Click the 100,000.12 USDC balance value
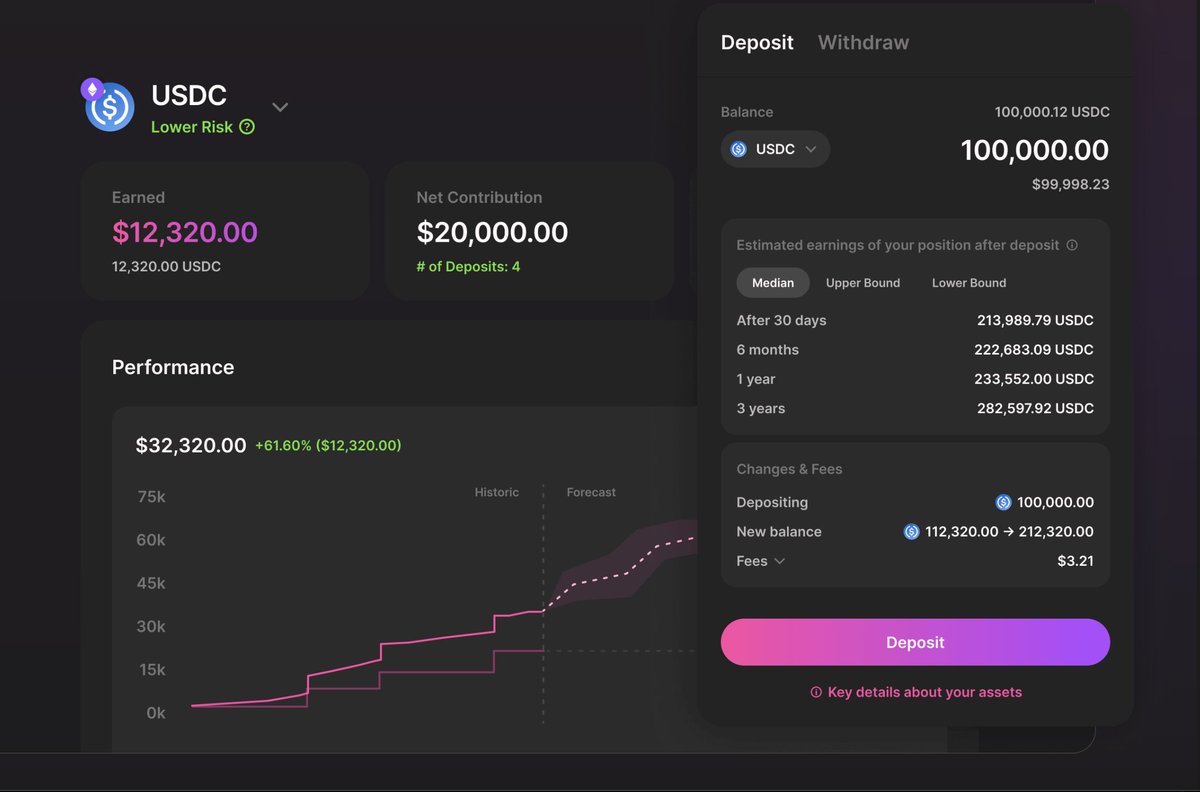This screenshot has height=792, width=1200. (x=1052, y=112)
